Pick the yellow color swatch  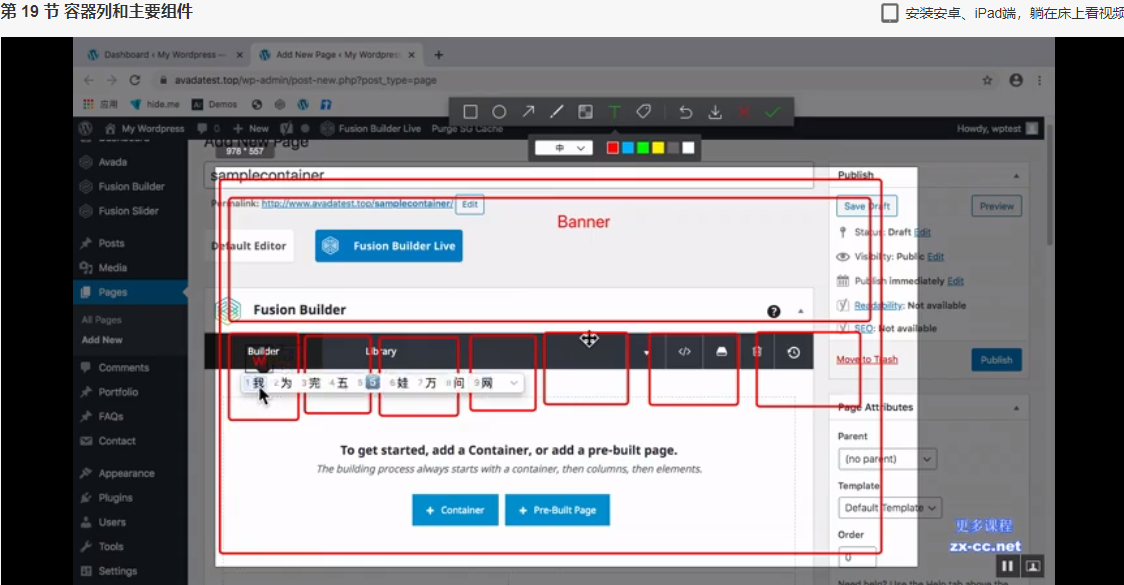pyautogui.click(x=658, y=148)
